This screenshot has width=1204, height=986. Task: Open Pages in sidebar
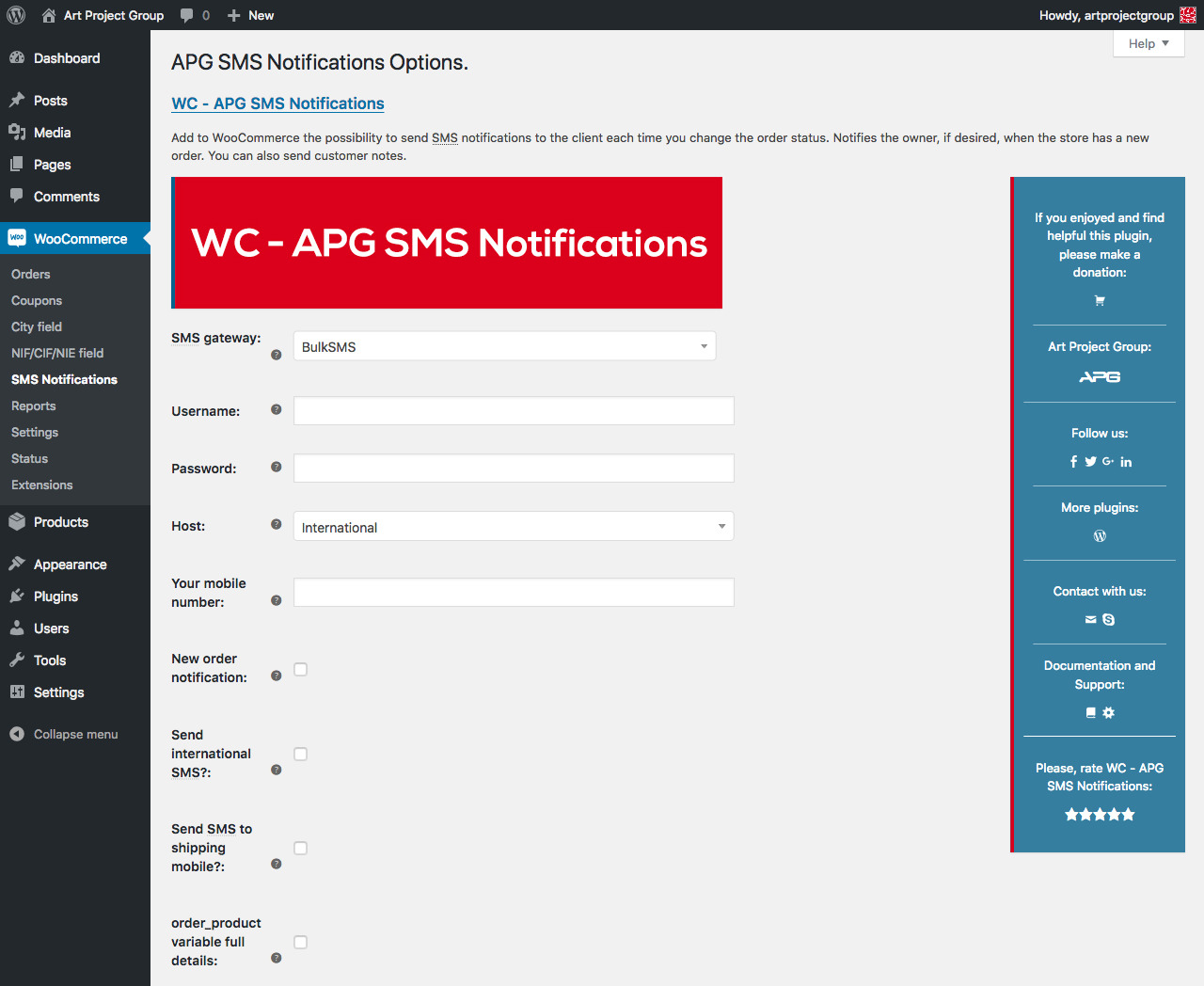75,165
